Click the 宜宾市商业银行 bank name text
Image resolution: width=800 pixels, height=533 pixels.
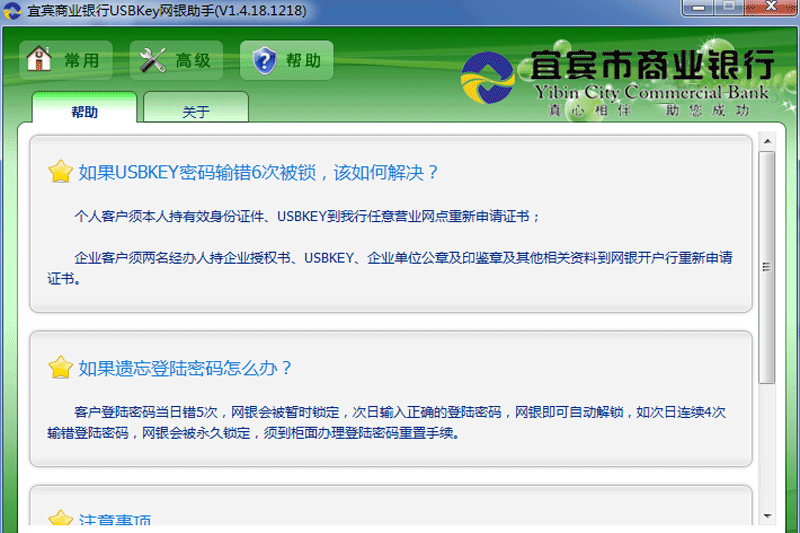coord(653,65)
